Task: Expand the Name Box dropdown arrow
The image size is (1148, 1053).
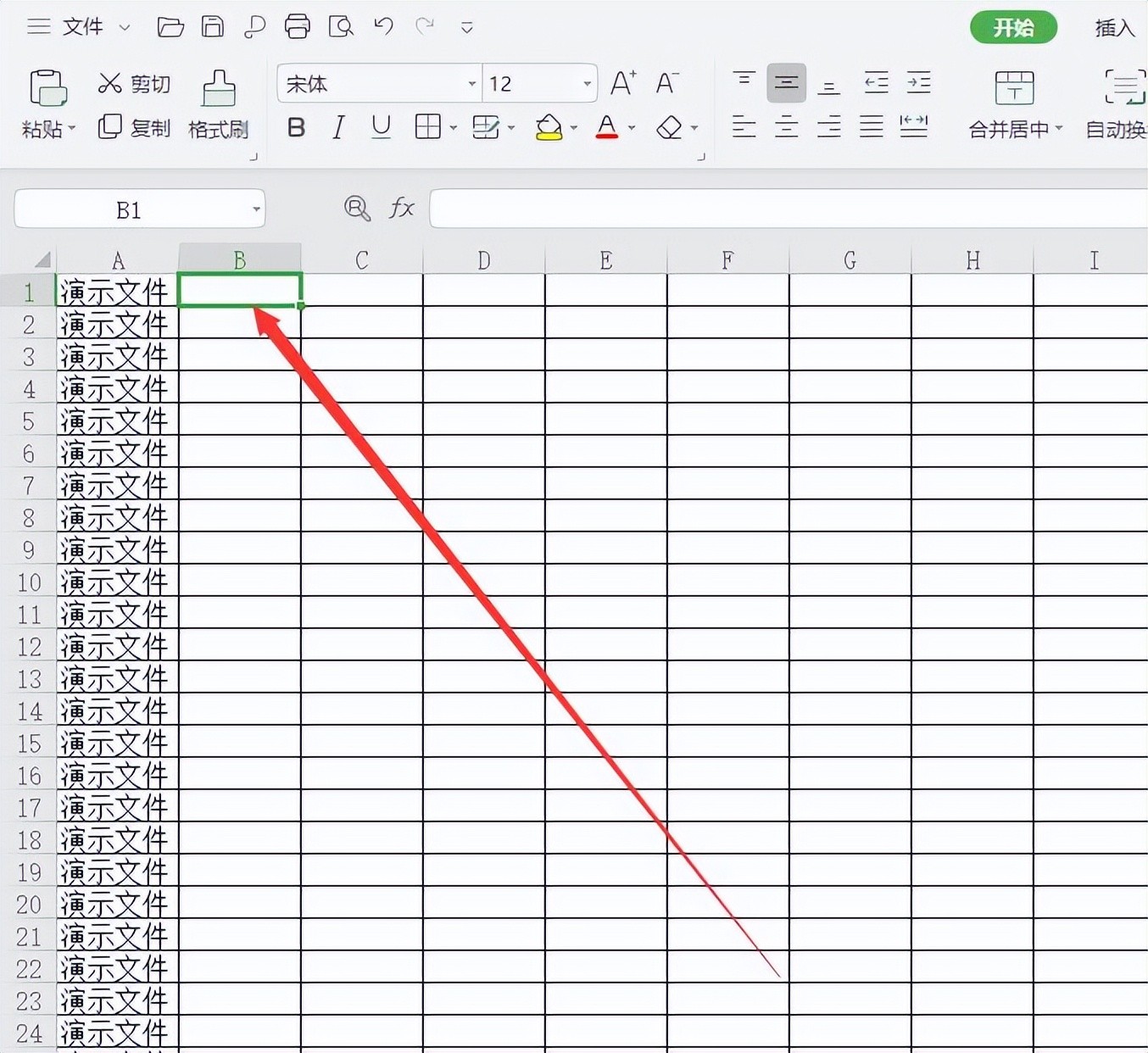Action: [256, 209]
